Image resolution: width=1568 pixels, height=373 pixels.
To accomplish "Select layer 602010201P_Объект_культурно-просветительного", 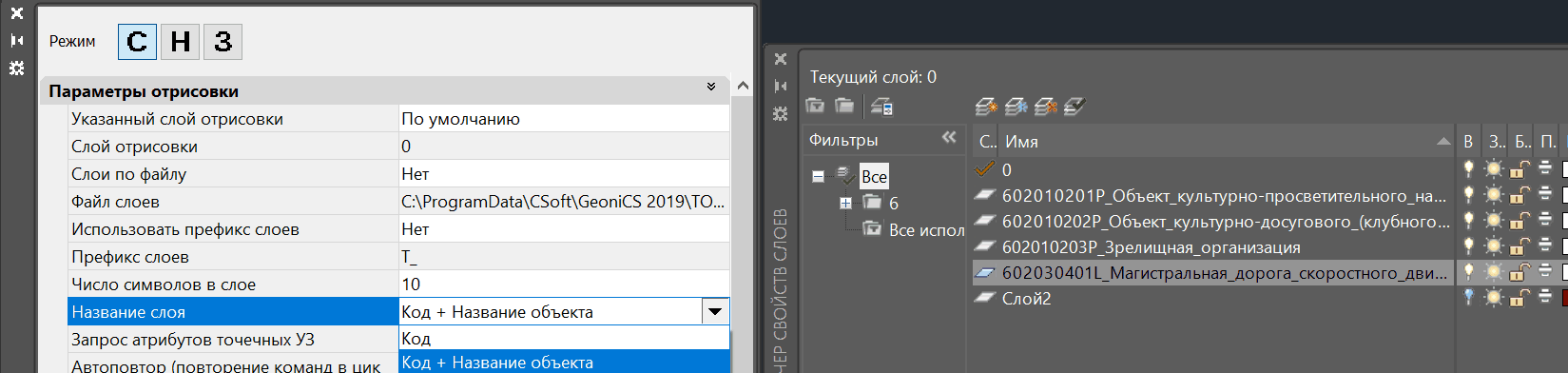I will (1213, 195).
